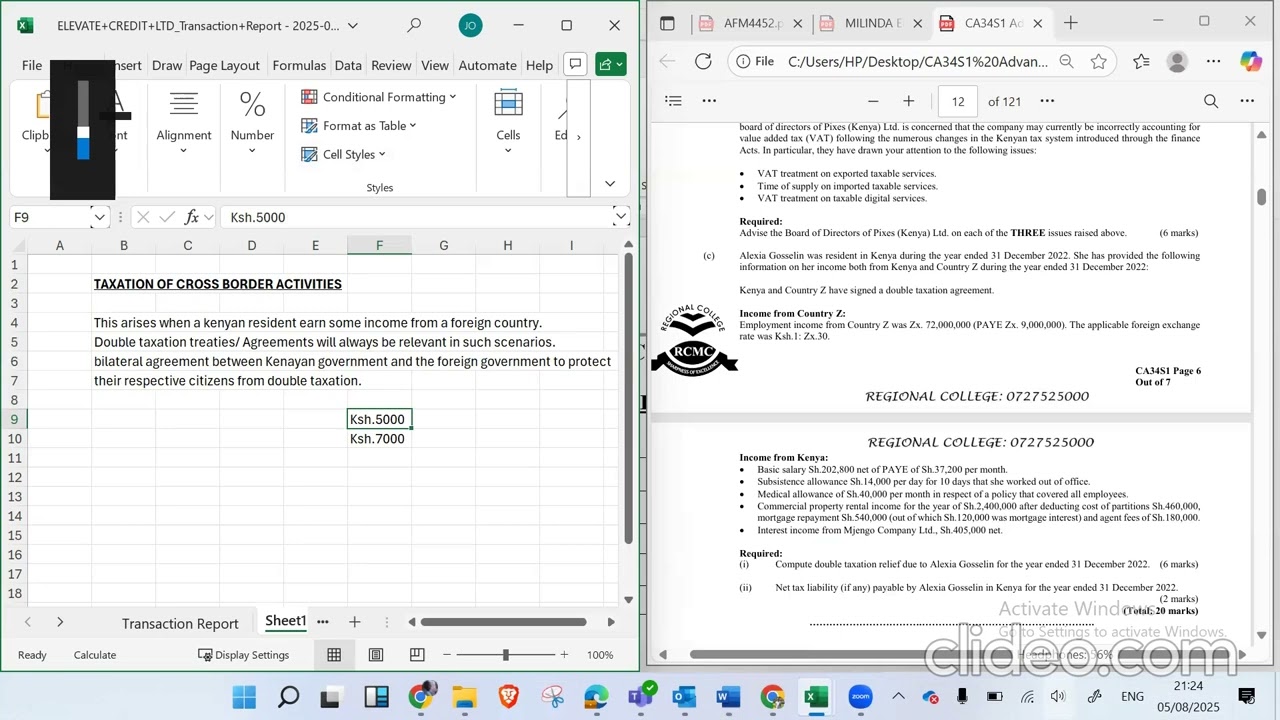
Task: Switch to Page Layout view in status bar
Action: [376, 655]
